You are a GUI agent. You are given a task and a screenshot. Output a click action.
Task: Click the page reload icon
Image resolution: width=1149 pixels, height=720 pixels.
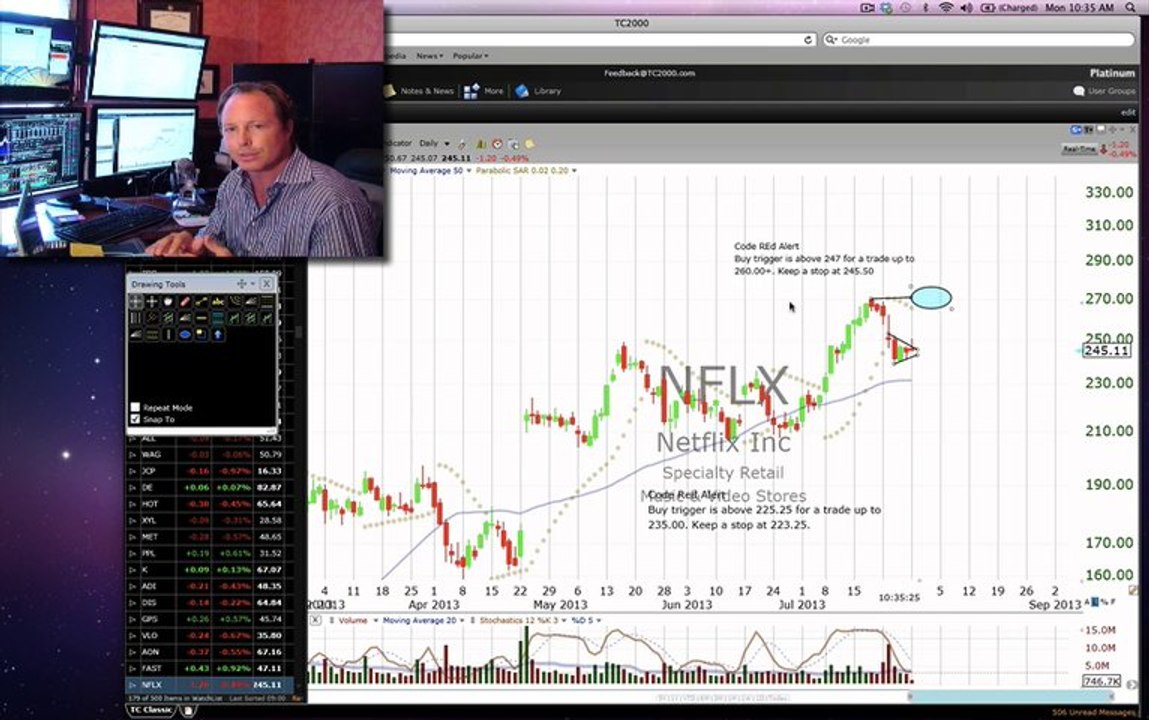tap(808, 40)
